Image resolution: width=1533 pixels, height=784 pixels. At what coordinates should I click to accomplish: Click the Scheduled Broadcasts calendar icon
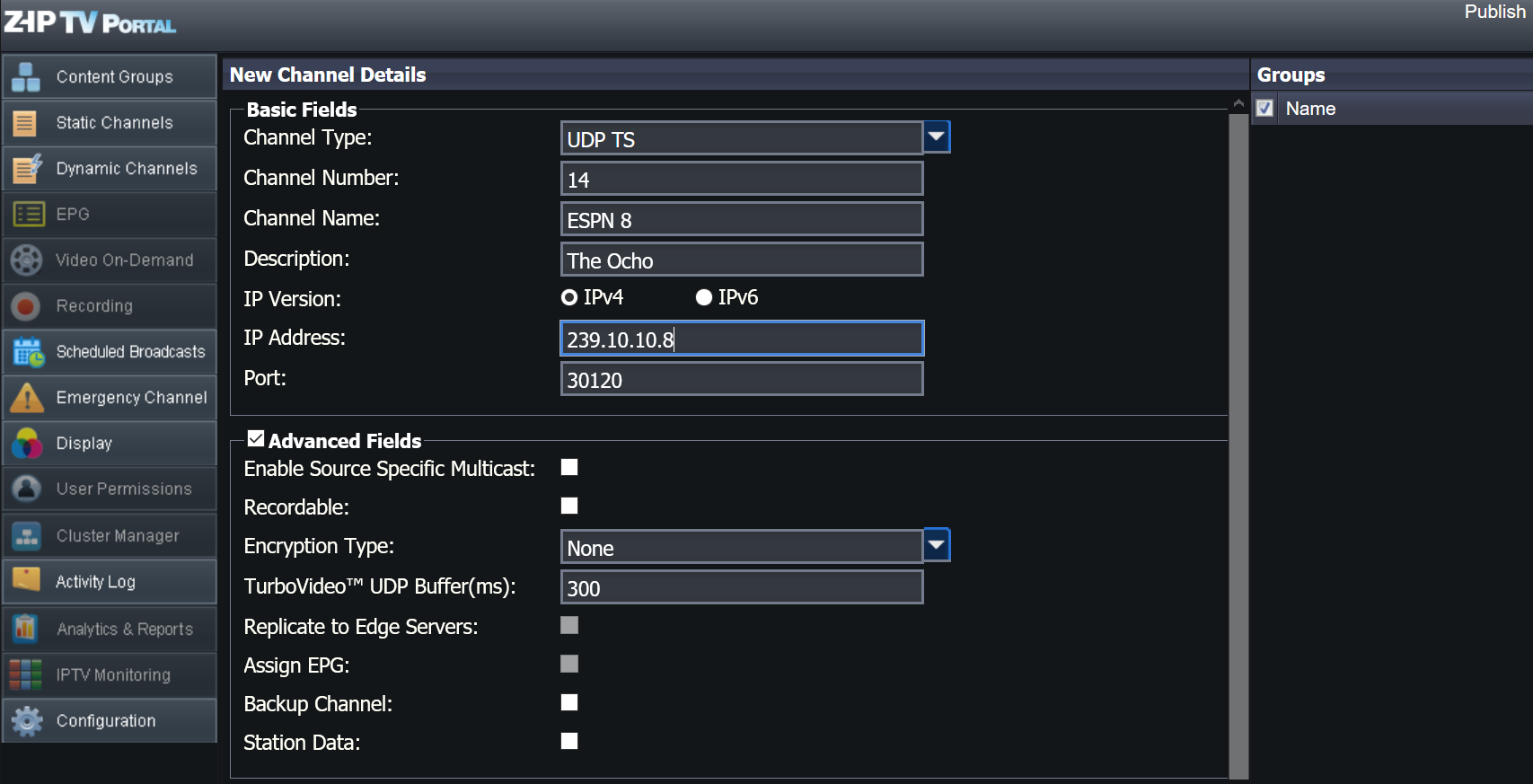[28, 352]
